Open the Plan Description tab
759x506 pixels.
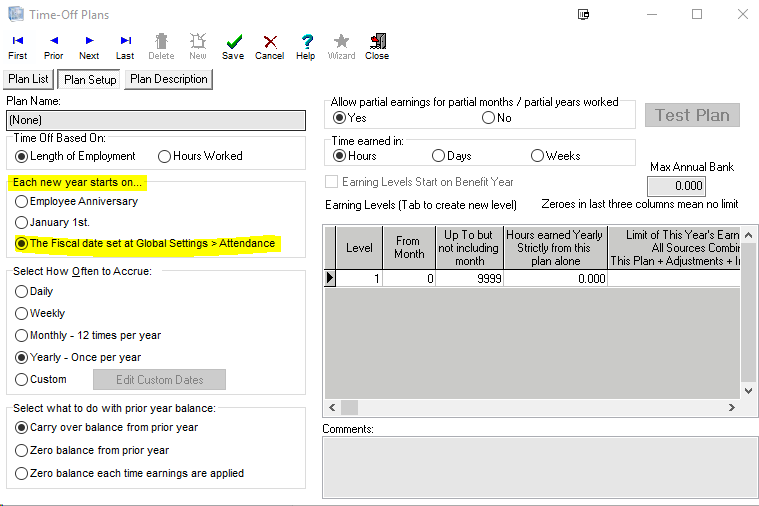[x=169, y=79]
